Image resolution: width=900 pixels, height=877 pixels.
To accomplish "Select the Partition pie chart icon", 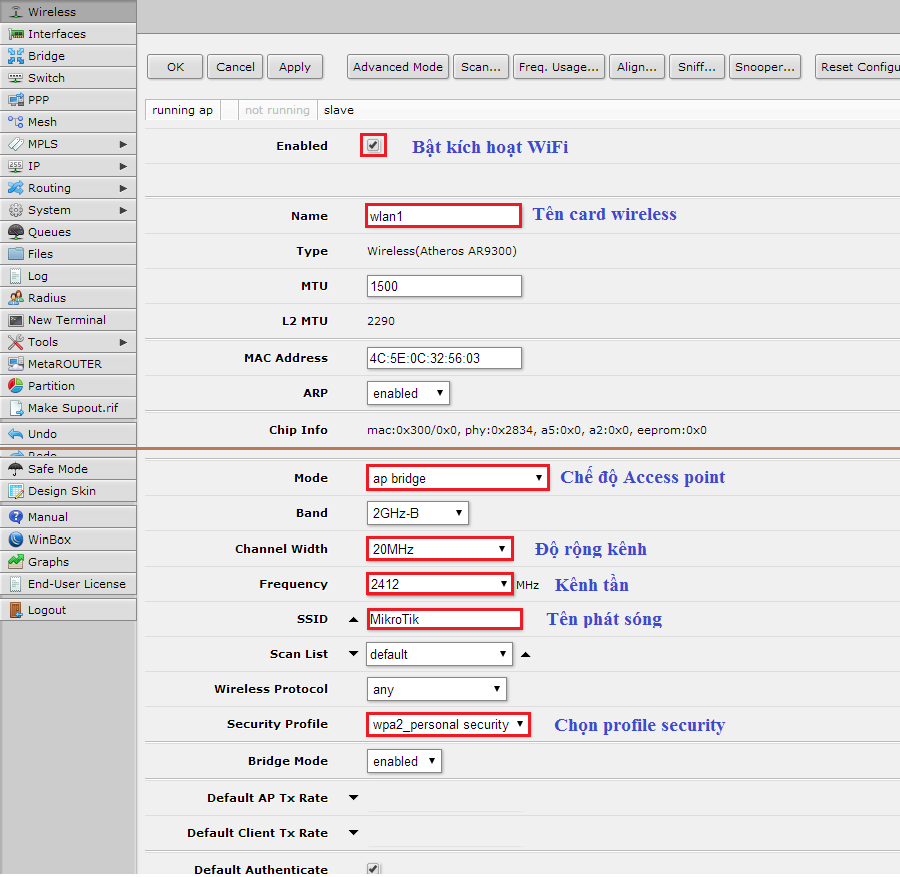I will coord(16,386).
